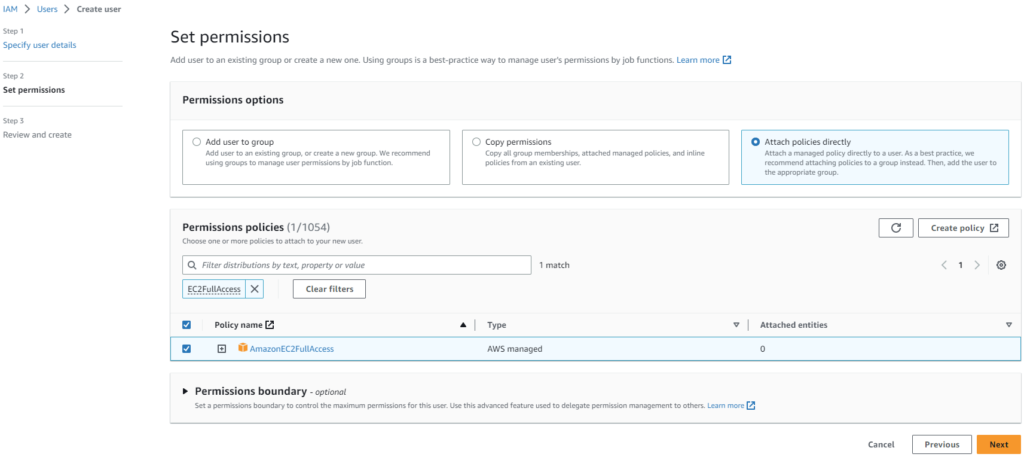Click the Type column header text
Image resolution: width=1024 pixels, height=457 pixels.
496,324
